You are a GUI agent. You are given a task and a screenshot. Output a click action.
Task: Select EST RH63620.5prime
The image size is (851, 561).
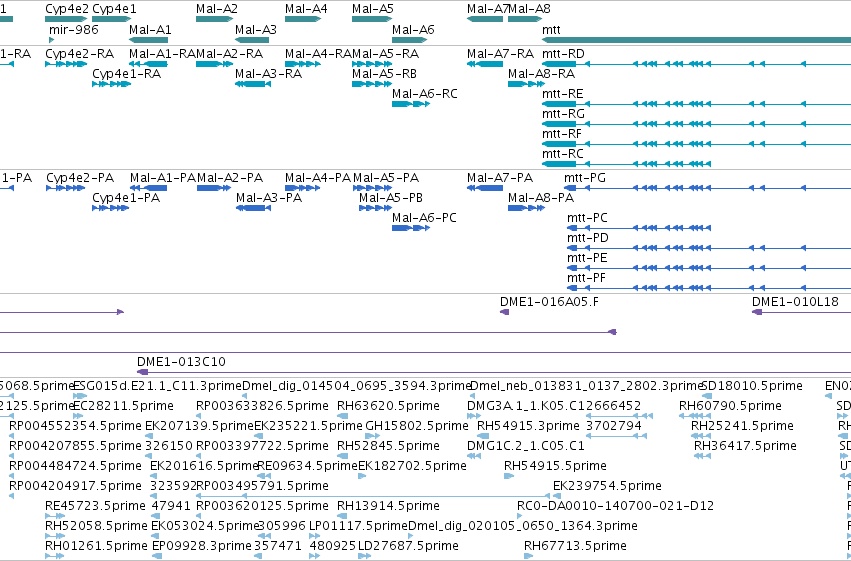[341, 416]
